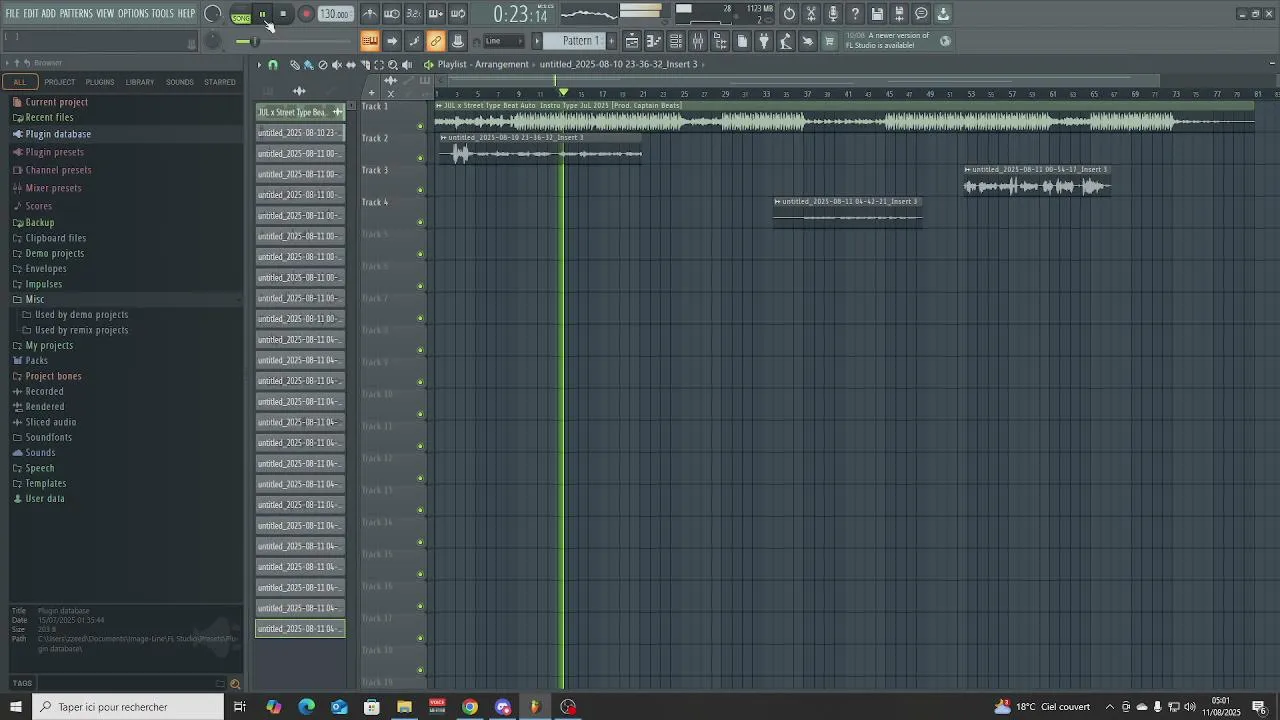
Task: Open the FILE menu
Action: tap(12, 14)
